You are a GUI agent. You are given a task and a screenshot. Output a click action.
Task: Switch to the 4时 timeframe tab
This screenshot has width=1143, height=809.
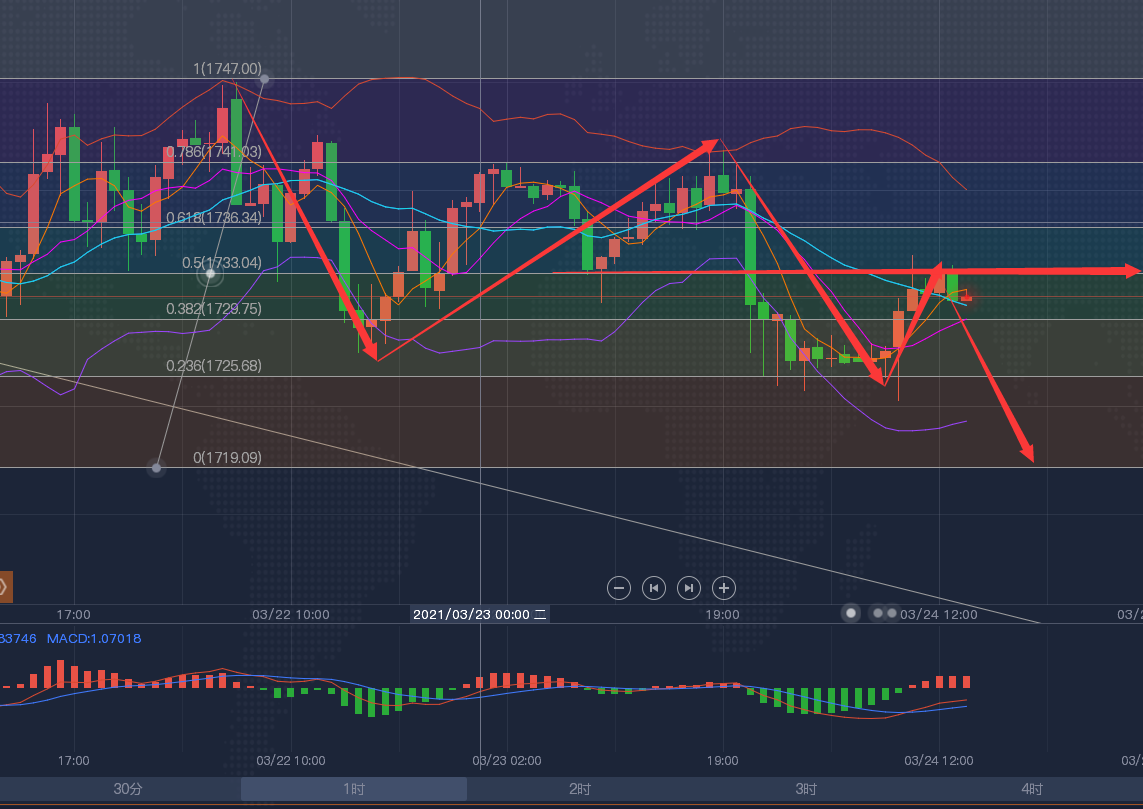click(1031, 789)
